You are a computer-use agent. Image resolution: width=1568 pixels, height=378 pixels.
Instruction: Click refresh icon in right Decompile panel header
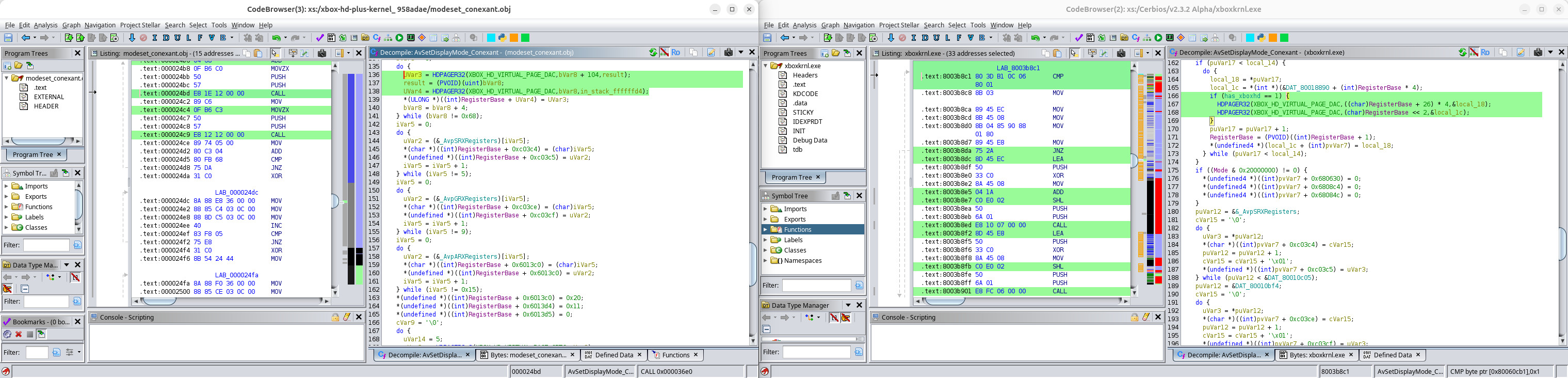pyautogui.click(x=1462, y=53)
